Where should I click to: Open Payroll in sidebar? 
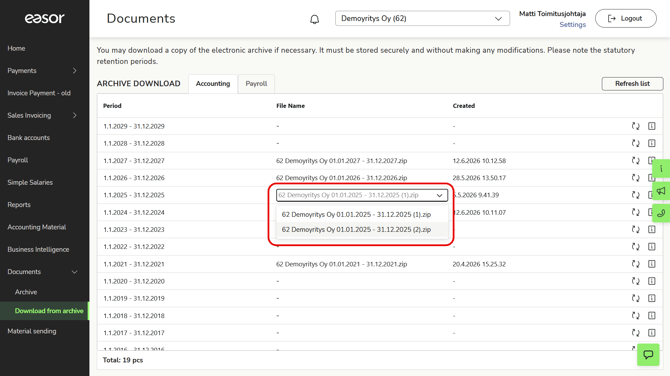pyautogui.click(x=18, y=160)
